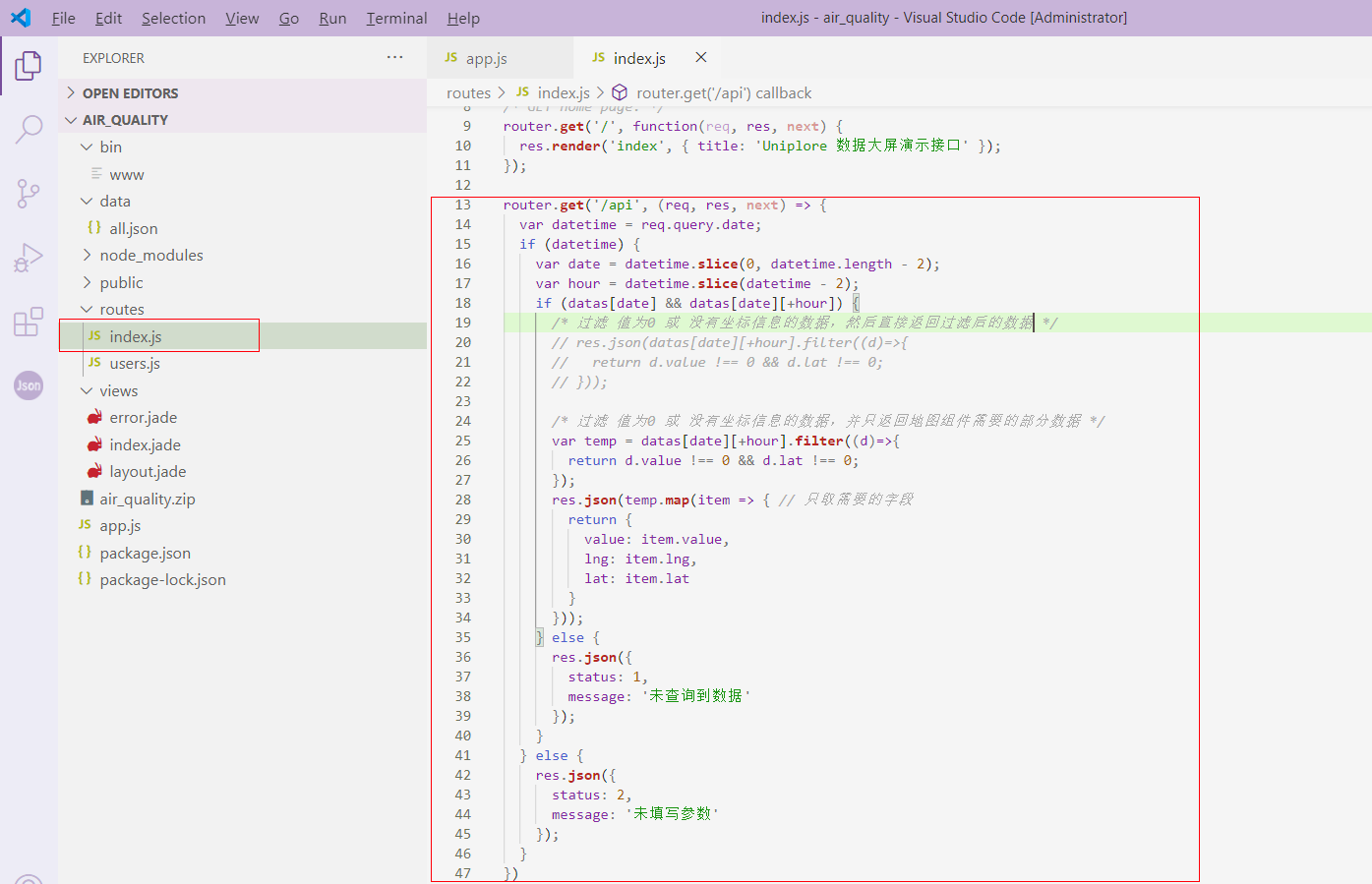This screenshot has height=884, width=1372.
Task: Click the '未查询到数据' message string
Action: pyautogui.click(x=696, y=696)
